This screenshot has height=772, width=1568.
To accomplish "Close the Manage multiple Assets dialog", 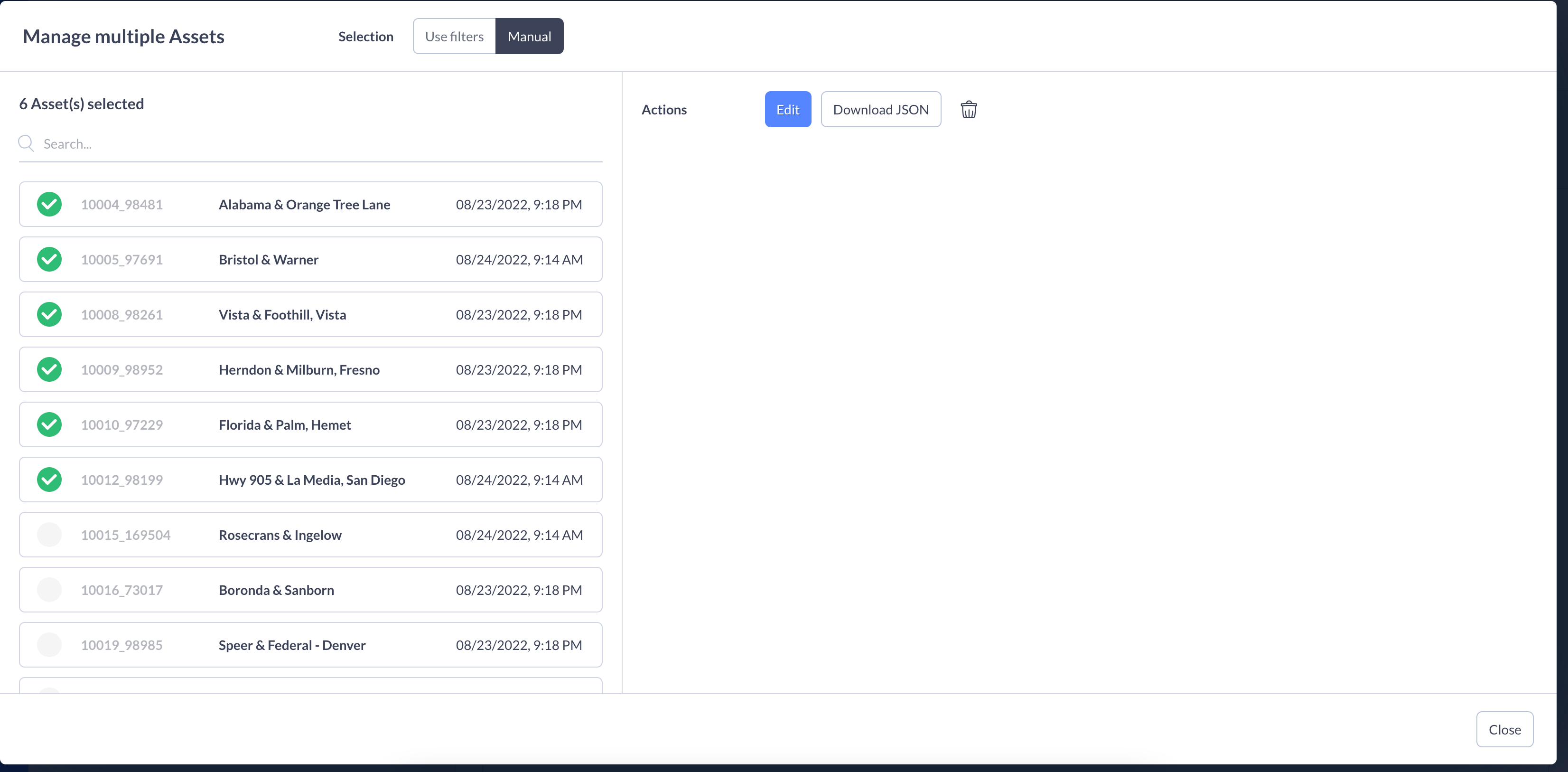I will click(1504, 729).
